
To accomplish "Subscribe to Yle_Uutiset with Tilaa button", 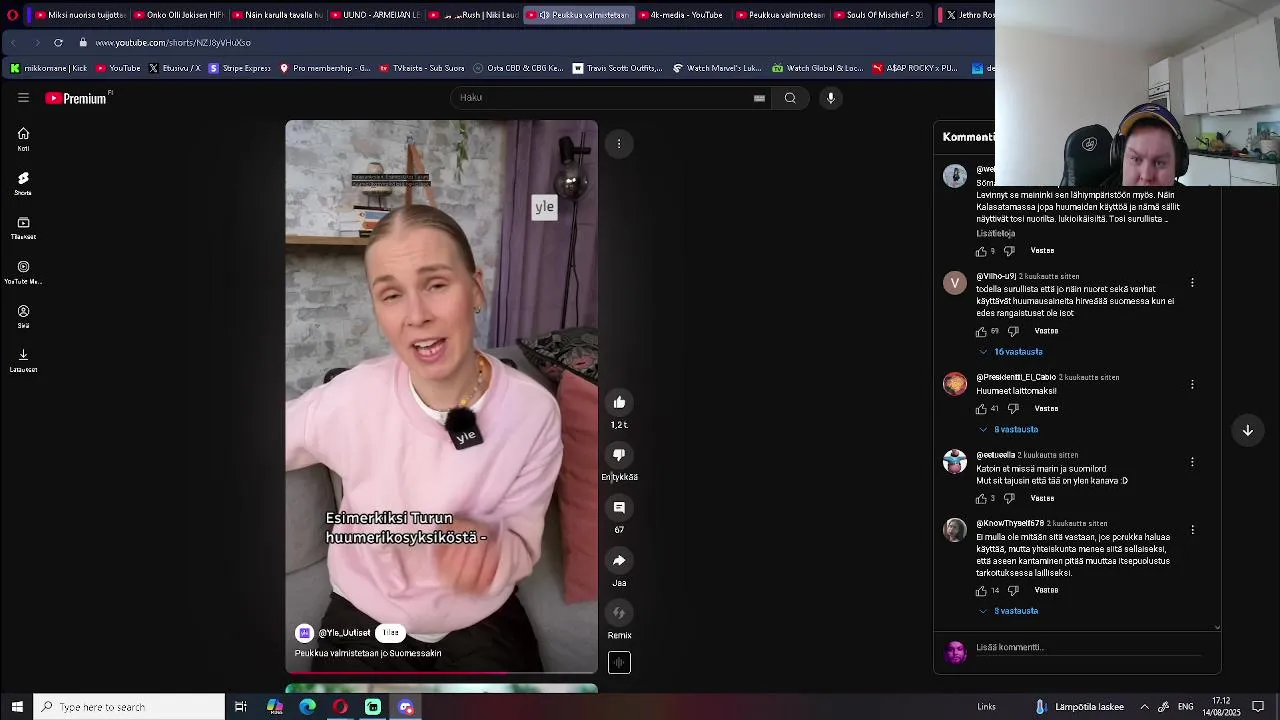I will coord(391,633).
